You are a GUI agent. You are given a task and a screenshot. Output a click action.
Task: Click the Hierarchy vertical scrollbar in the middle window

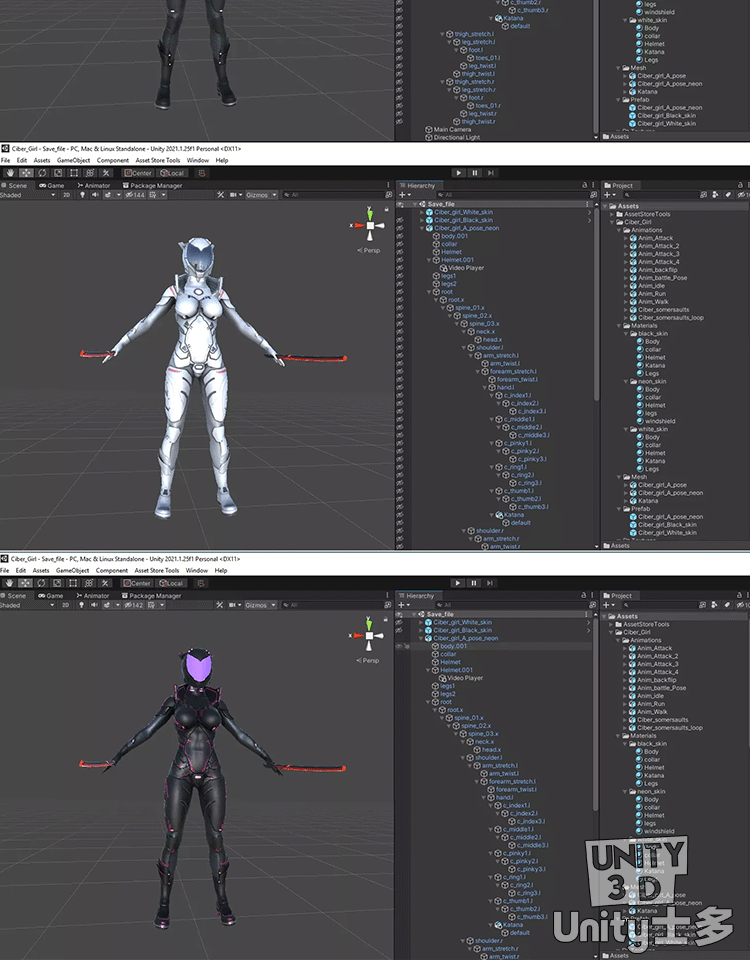(596, 304)
